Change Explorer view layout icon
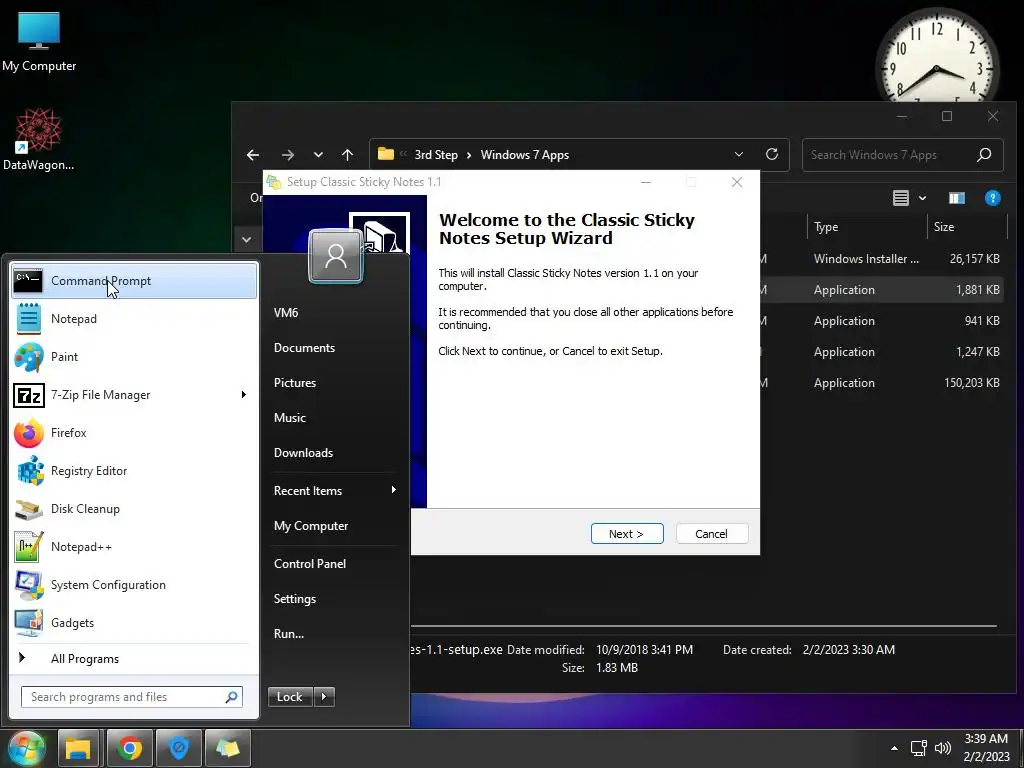This screenshot has width=1024, height=768. pyautogui.click(x=901, y=198)
